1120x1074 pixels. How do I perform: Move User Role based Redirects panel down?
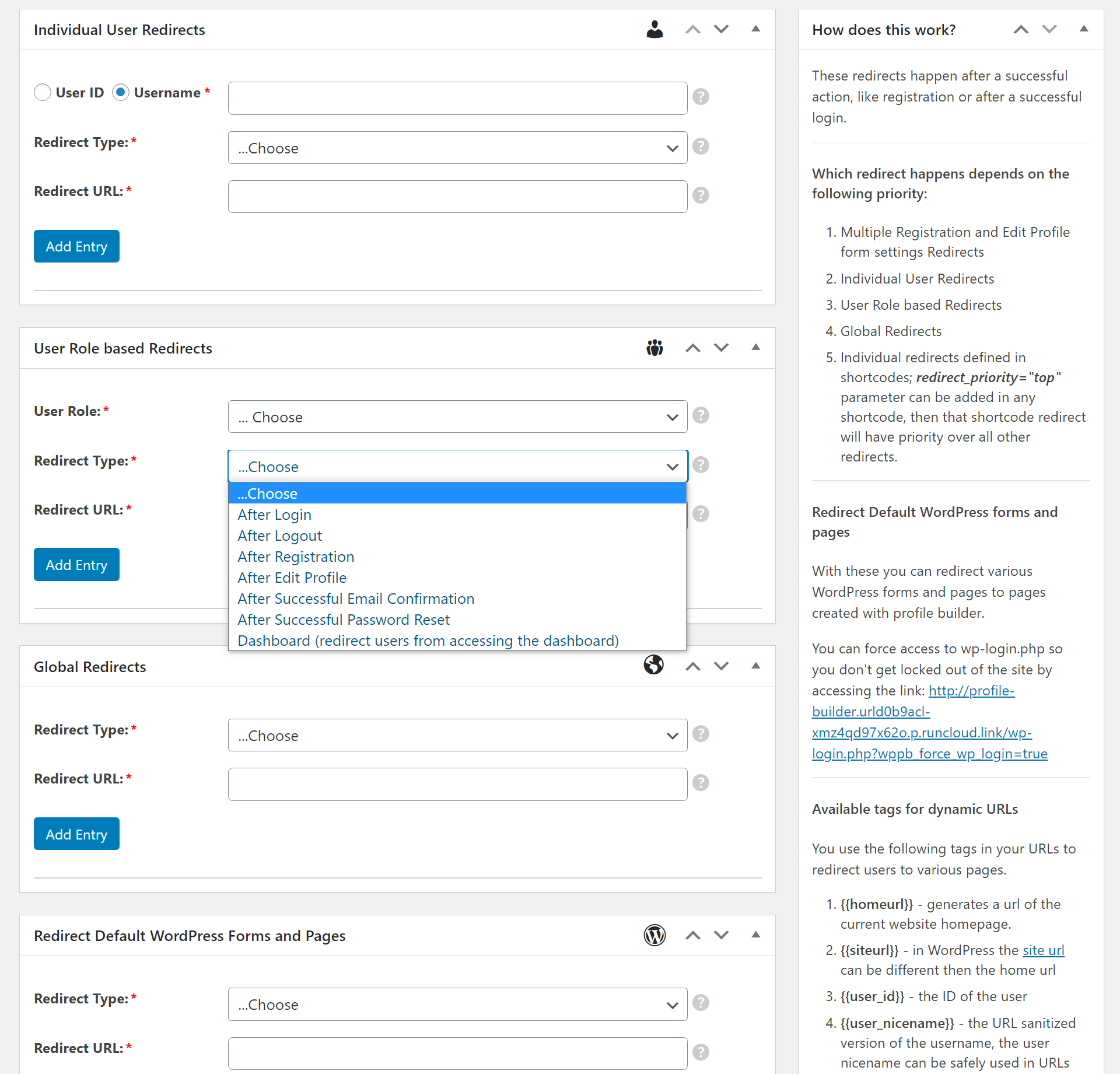coord(722,348)
